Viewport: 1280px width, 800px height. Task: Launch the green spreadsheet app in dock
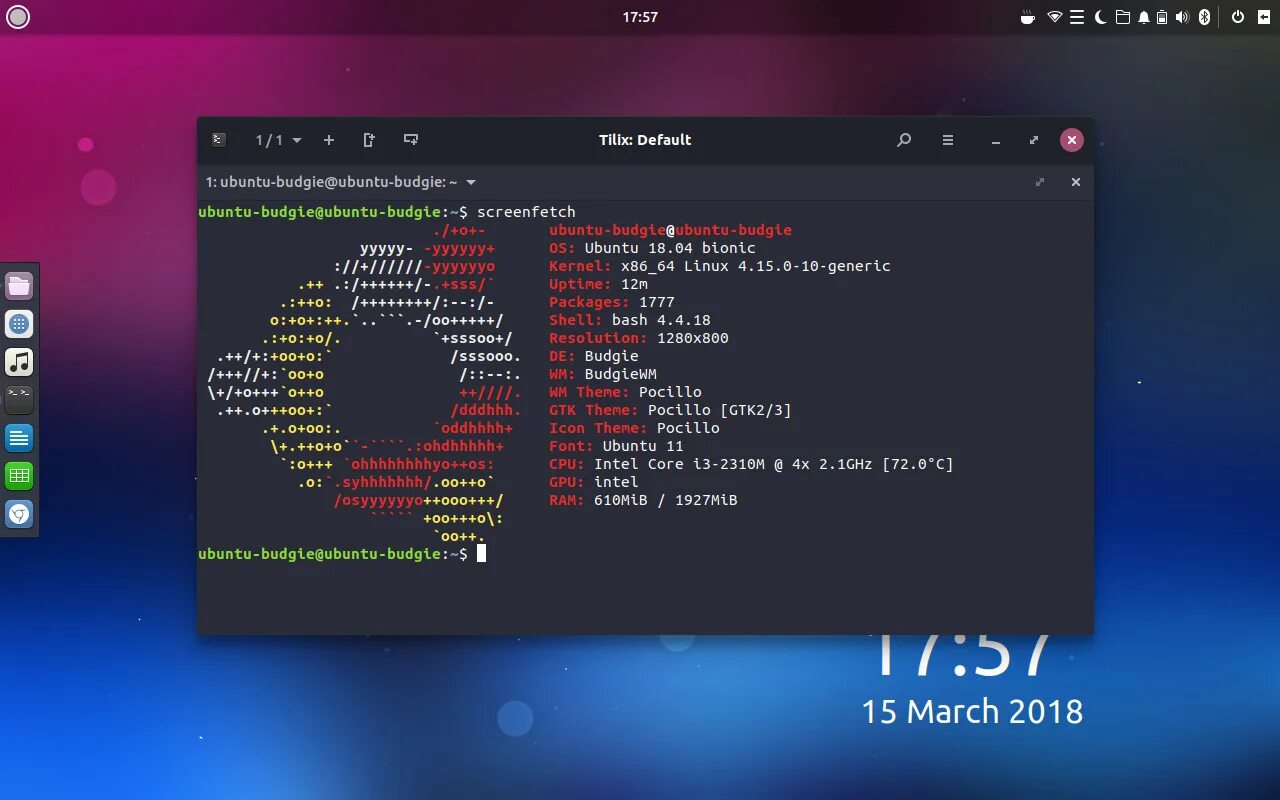(x=19, y=476)
